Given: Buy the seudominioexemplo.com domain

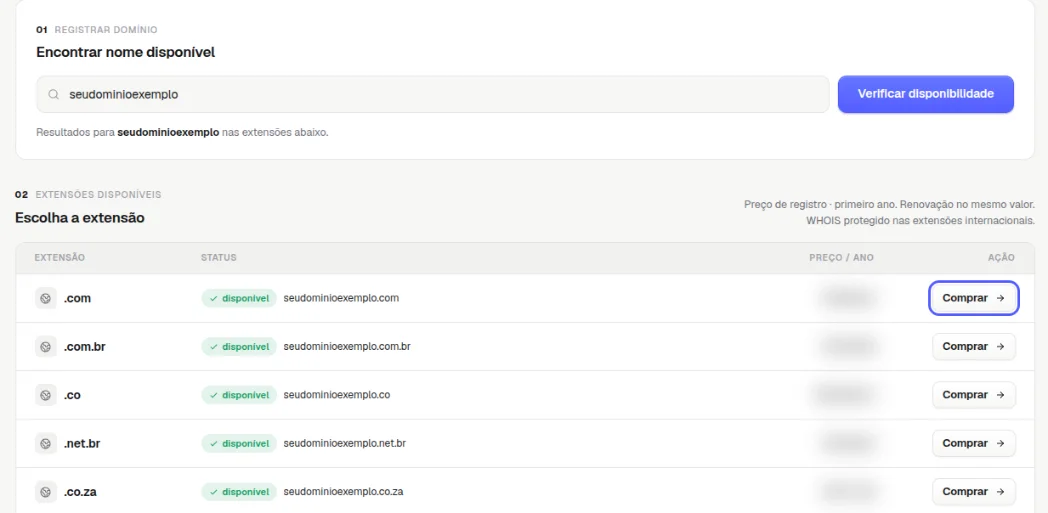Looking at the screenshot, I should (974, 298).
